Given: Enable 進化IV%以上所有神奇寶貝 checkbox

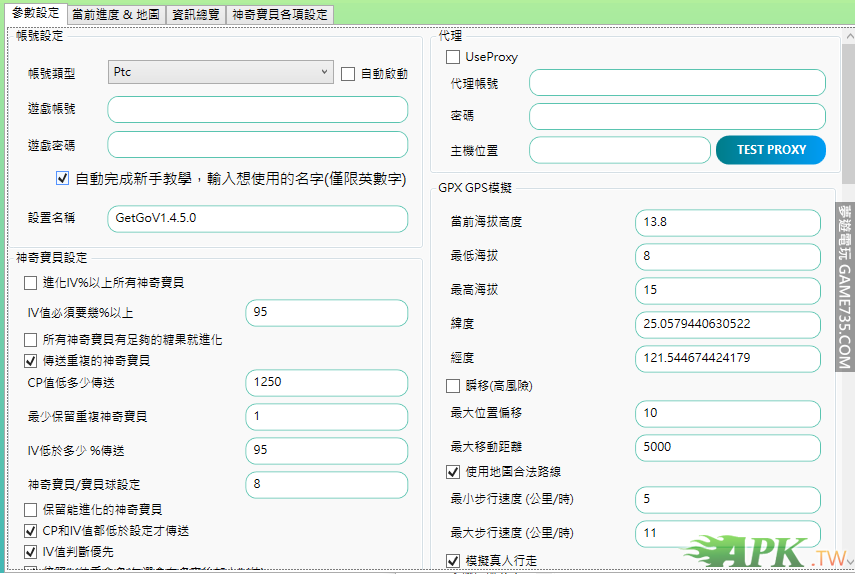Looking at the screenshot, I should [30, 283].
